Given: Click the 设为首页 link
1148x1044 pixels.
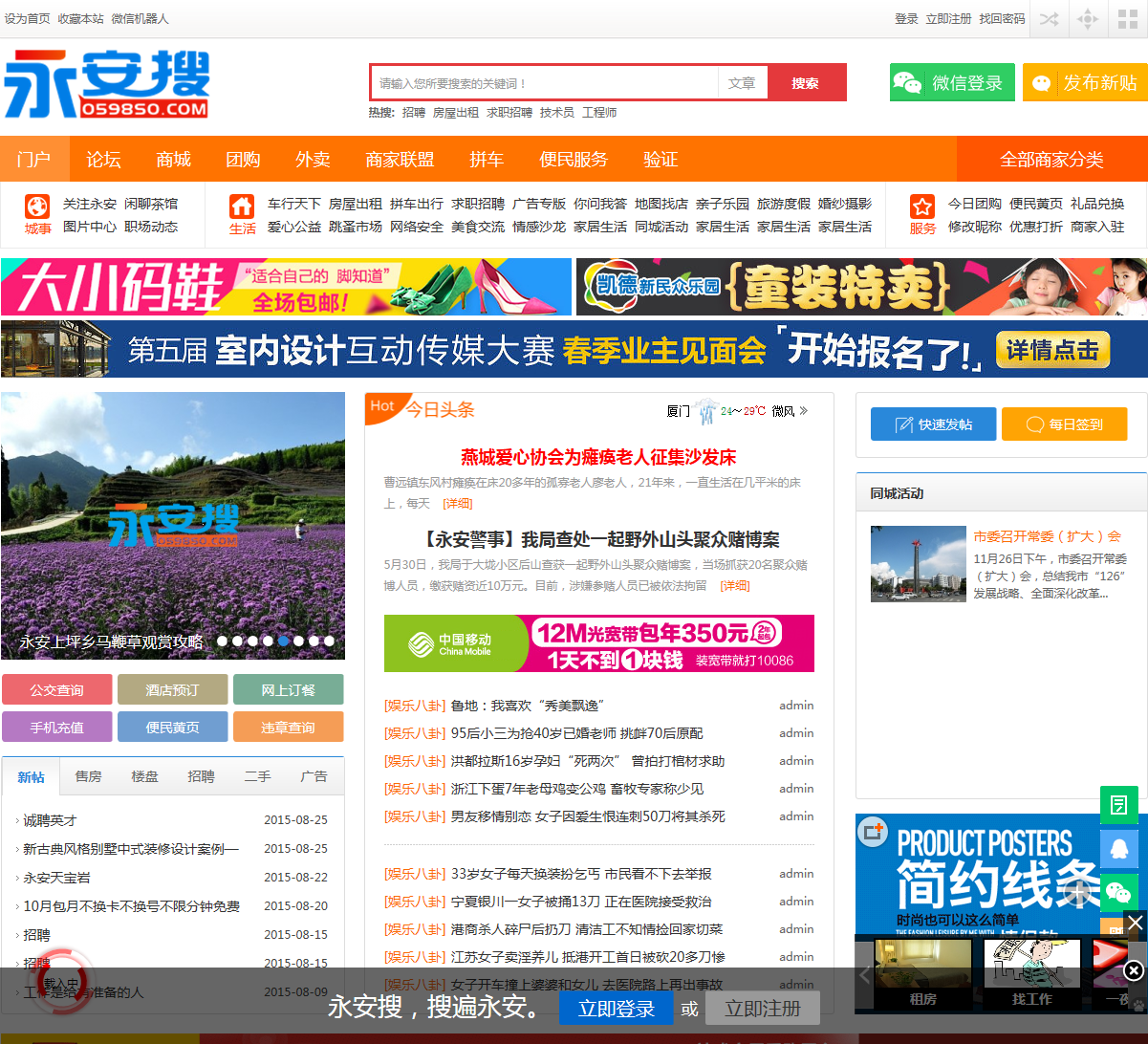Looking at the screenshot, I should (x=27, y=19).
